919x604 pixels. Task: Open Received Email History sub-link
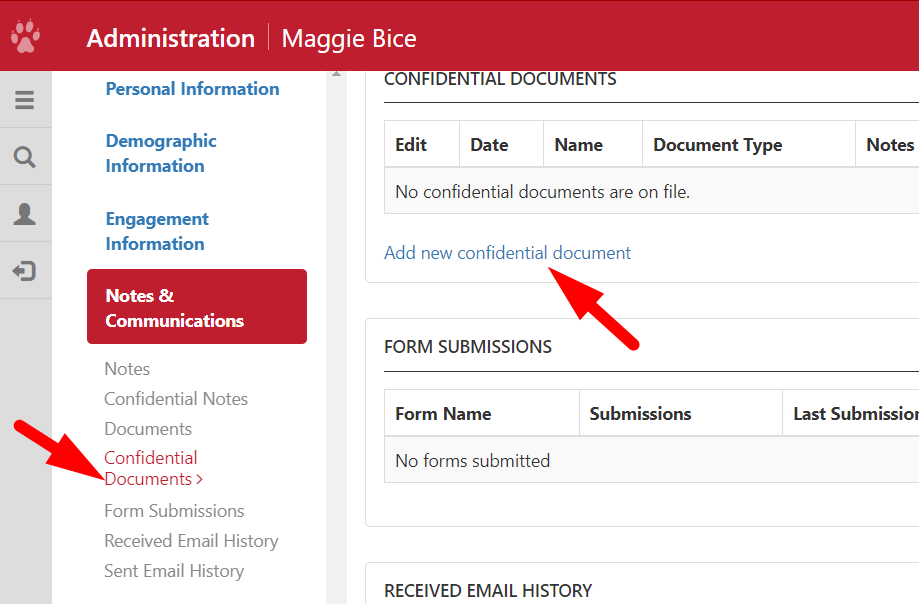[191, 541]
